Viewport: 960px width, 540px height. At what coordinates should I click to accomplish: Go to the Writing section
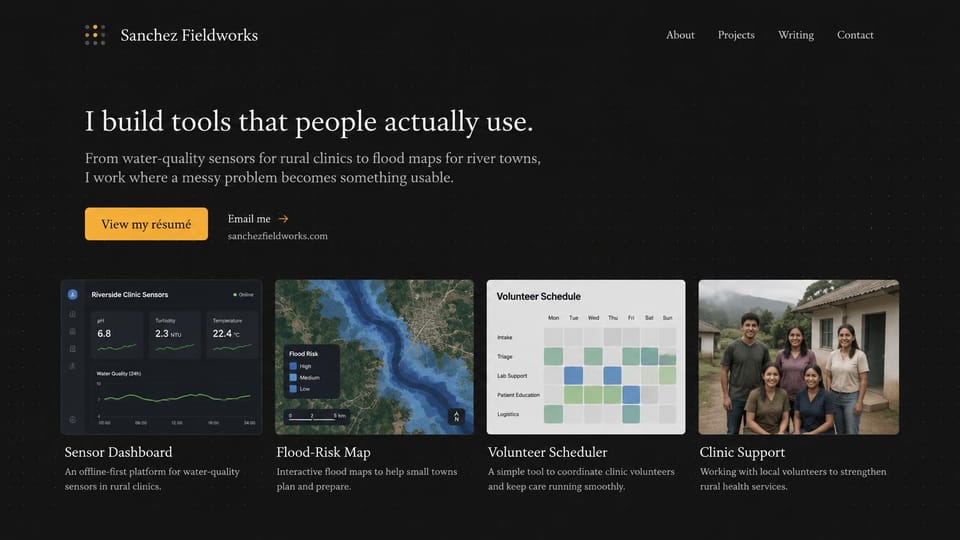click(x=796, y=35)
